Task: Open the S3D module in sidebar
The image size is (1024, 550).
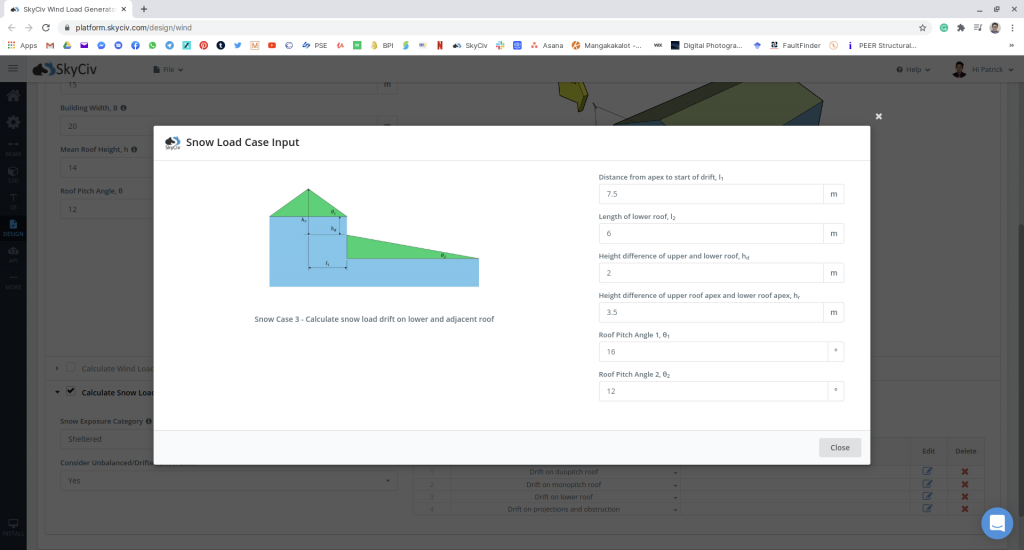Action: pos(13,174)
